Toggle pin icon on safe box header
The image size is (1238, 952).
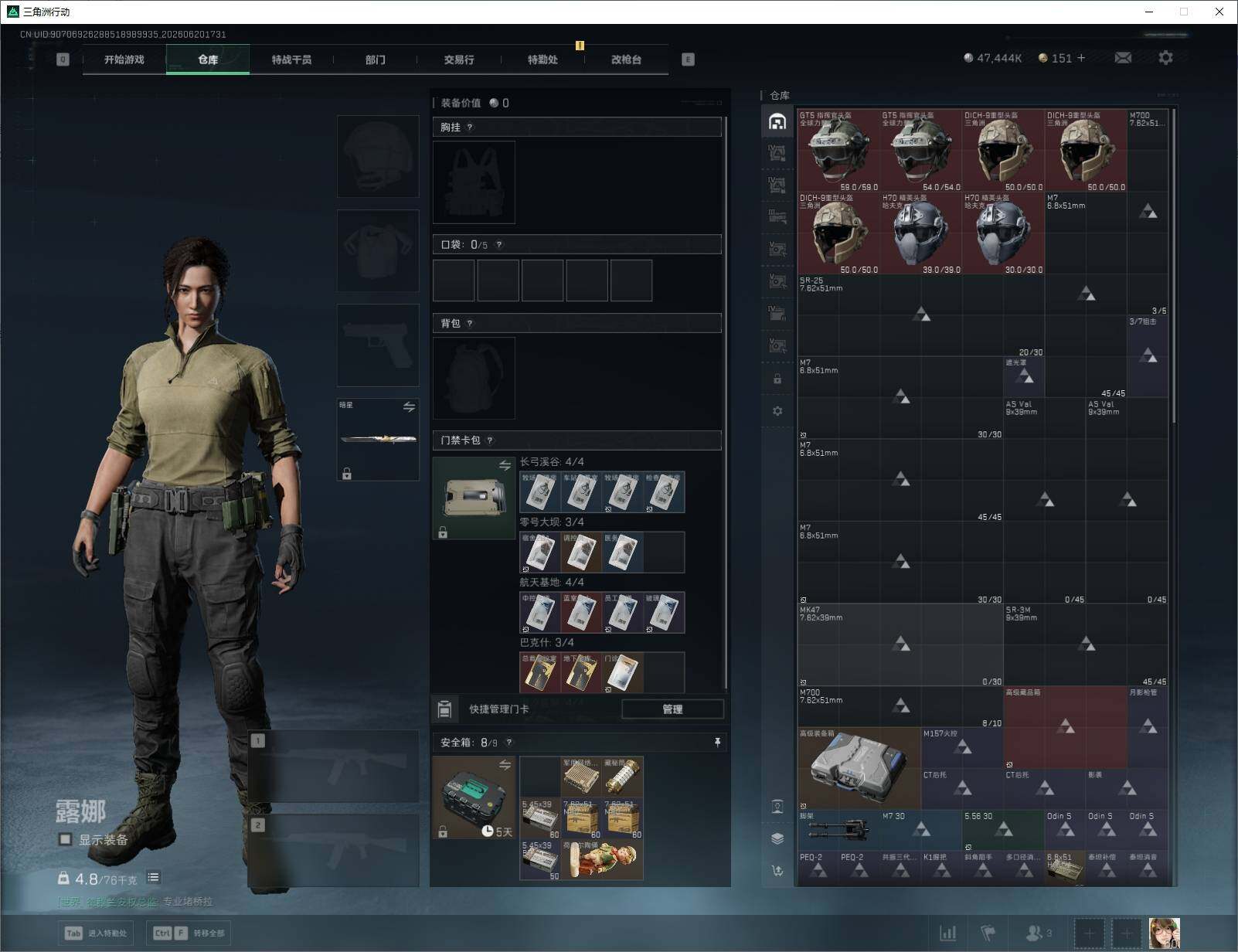[717, 743]
